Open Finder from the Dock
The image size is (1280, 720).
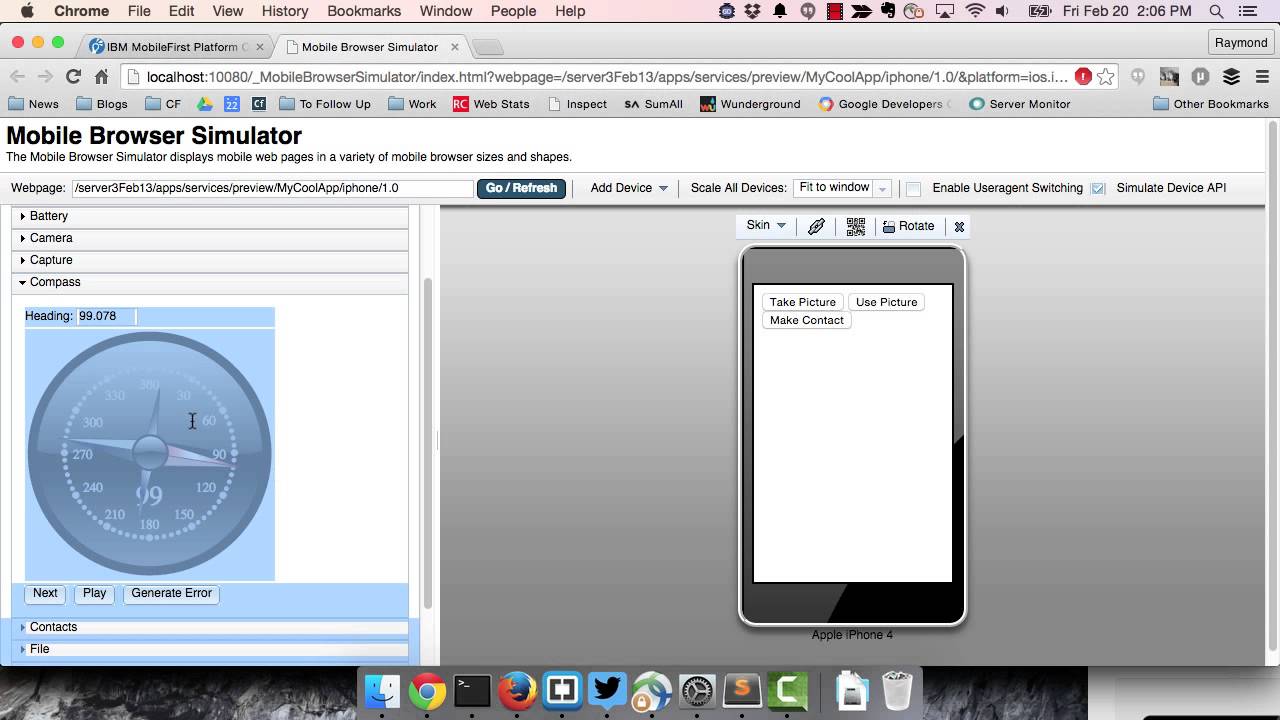pyautogui.click(x=382, y=691)
